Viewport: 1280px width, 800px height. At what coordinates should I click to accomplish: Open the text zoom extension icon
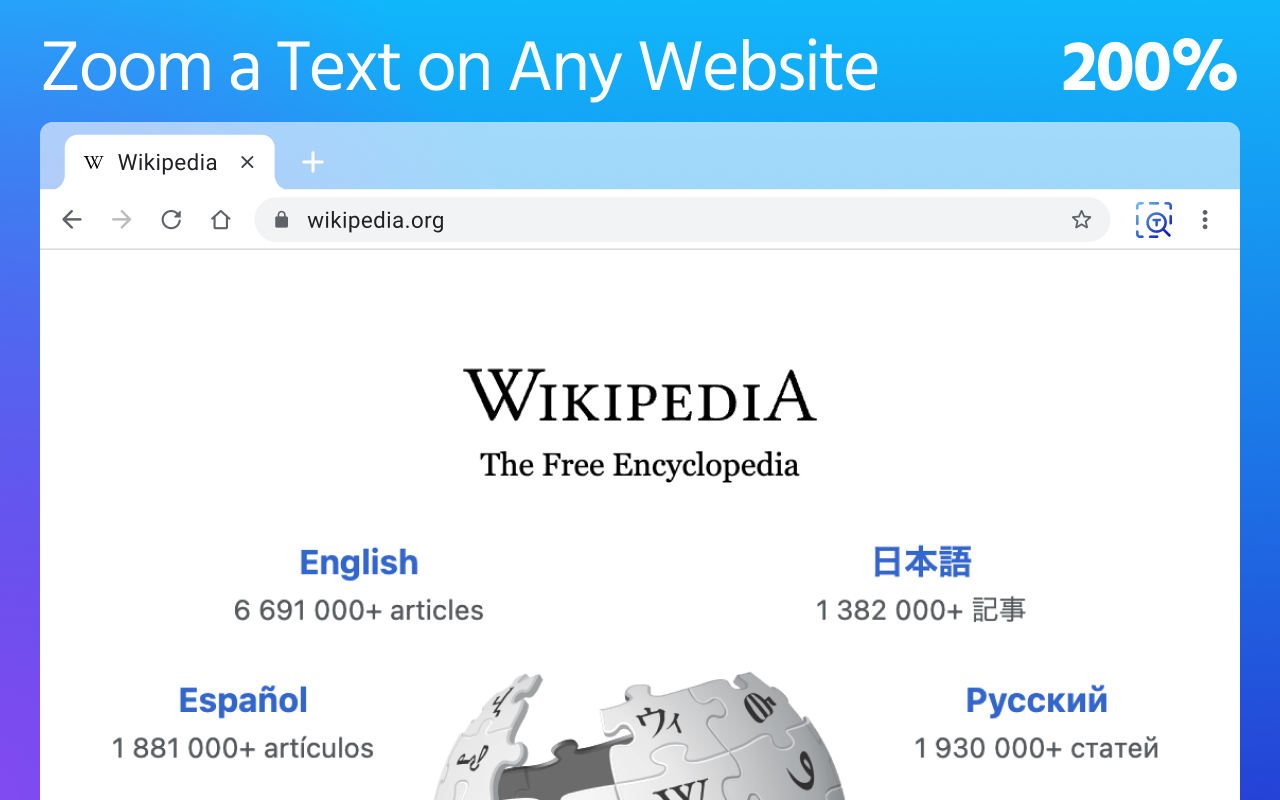[x=1154, y=220]
